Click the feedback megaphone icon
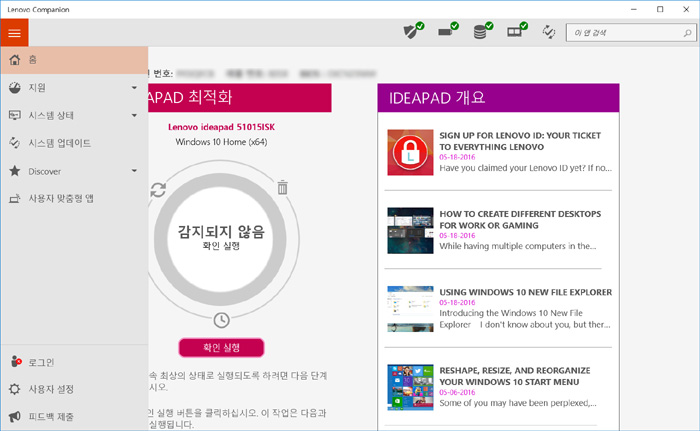 click(15, 416)
